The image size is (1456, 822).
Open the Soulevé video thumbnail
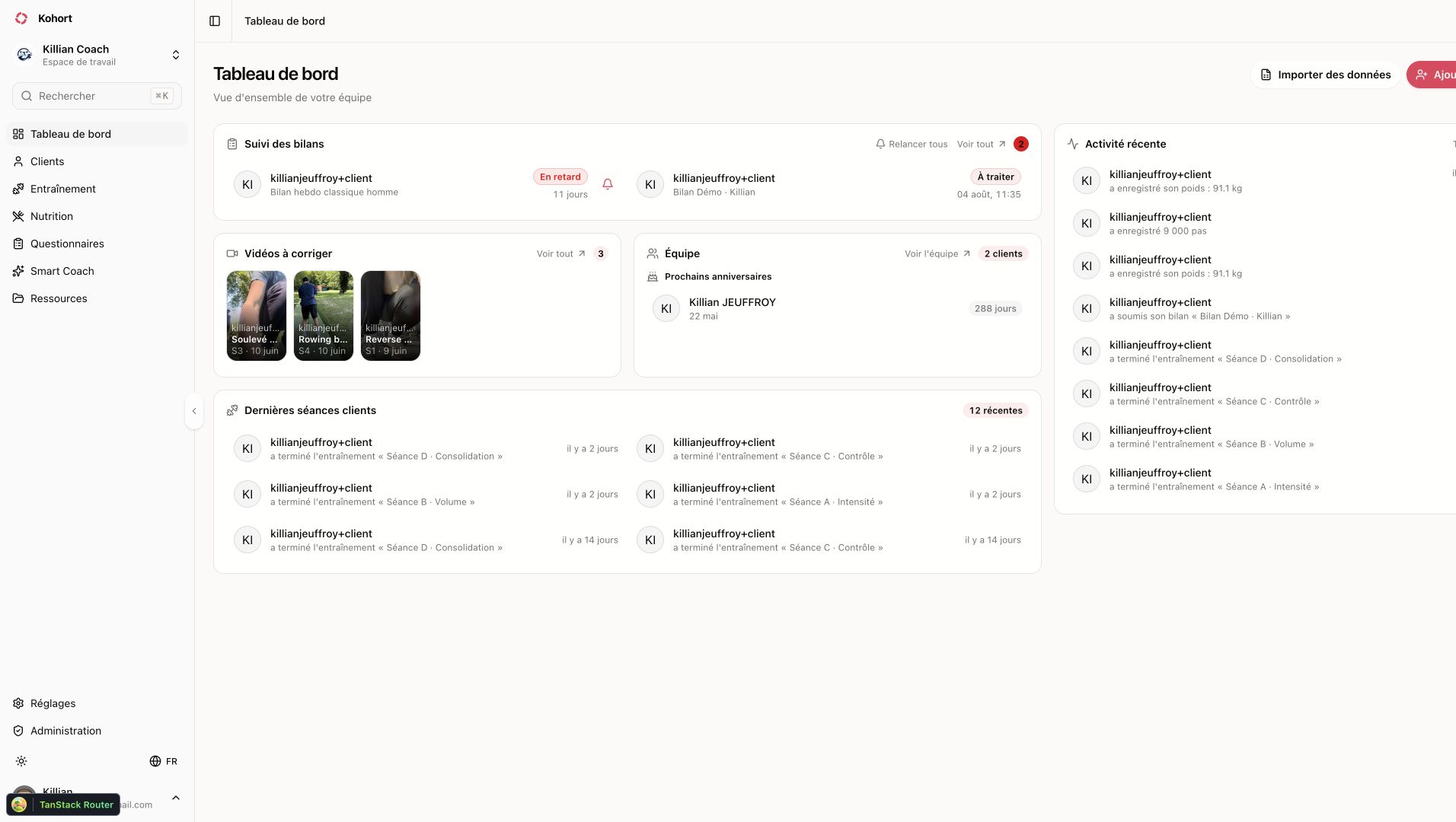point(257,316)
